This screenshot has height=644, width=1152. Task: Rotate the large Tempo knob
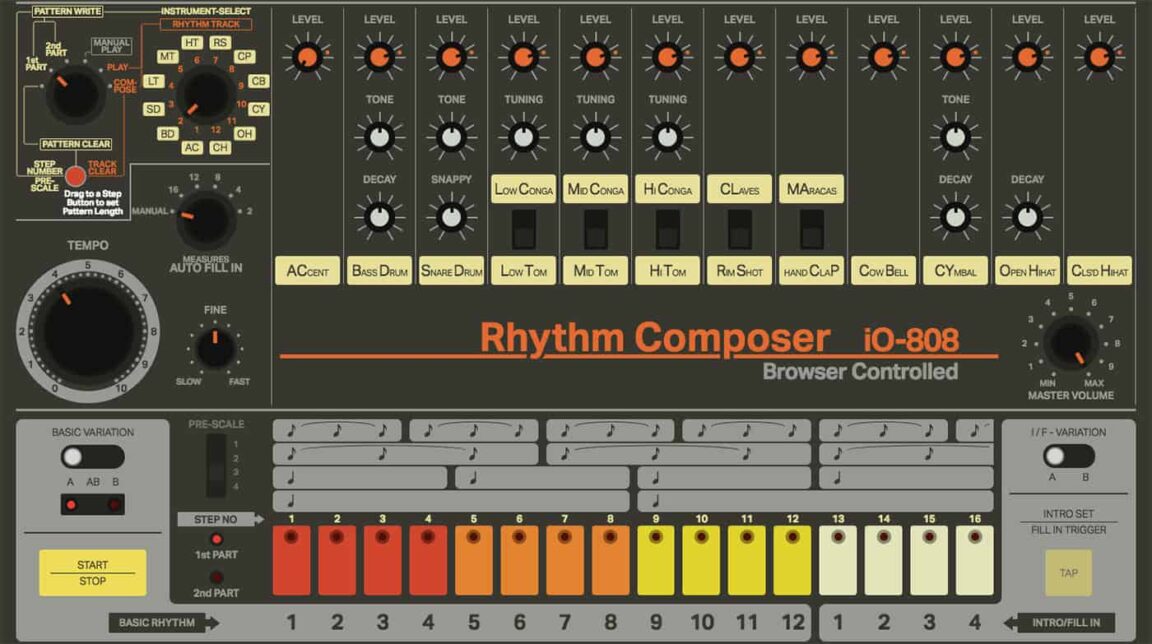pyautogui.click(x=90, y=330)
